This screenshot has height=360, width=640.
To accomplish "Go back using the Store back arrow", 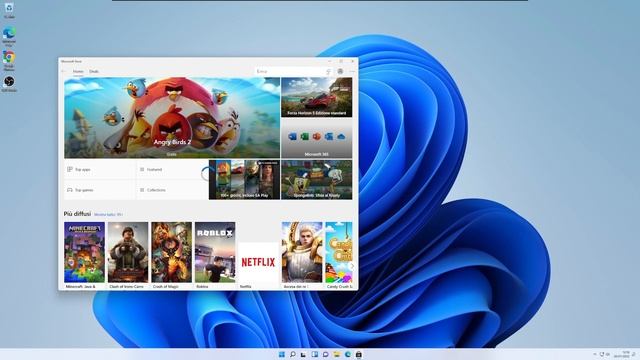I will coord(63,71).
